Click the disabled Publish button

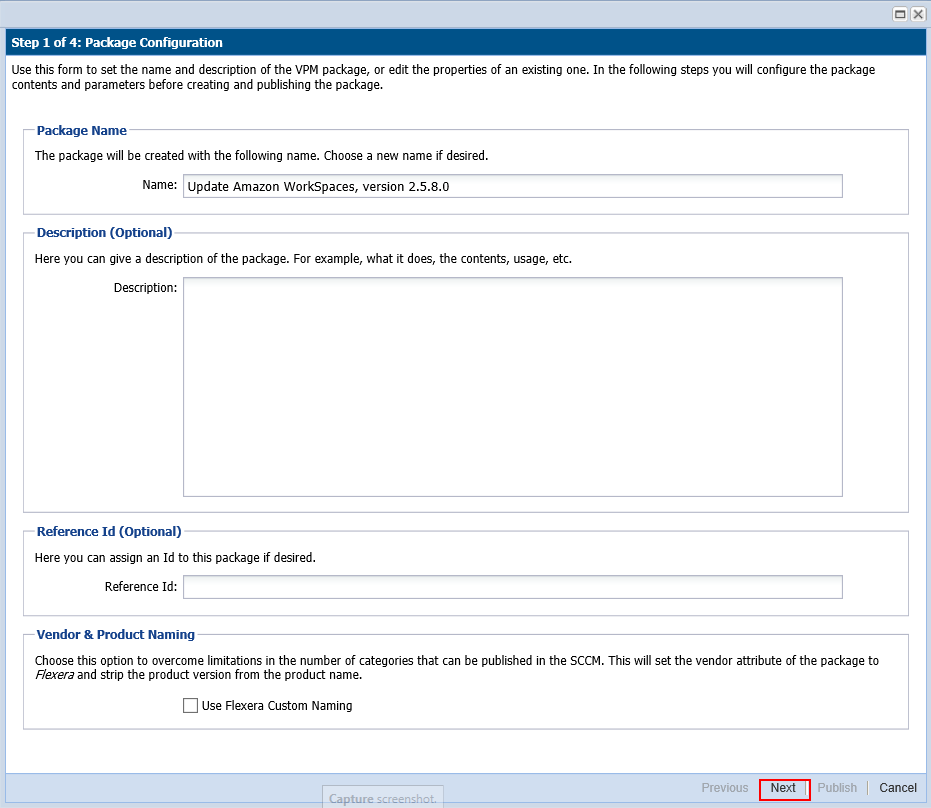(x=837, y=788)
